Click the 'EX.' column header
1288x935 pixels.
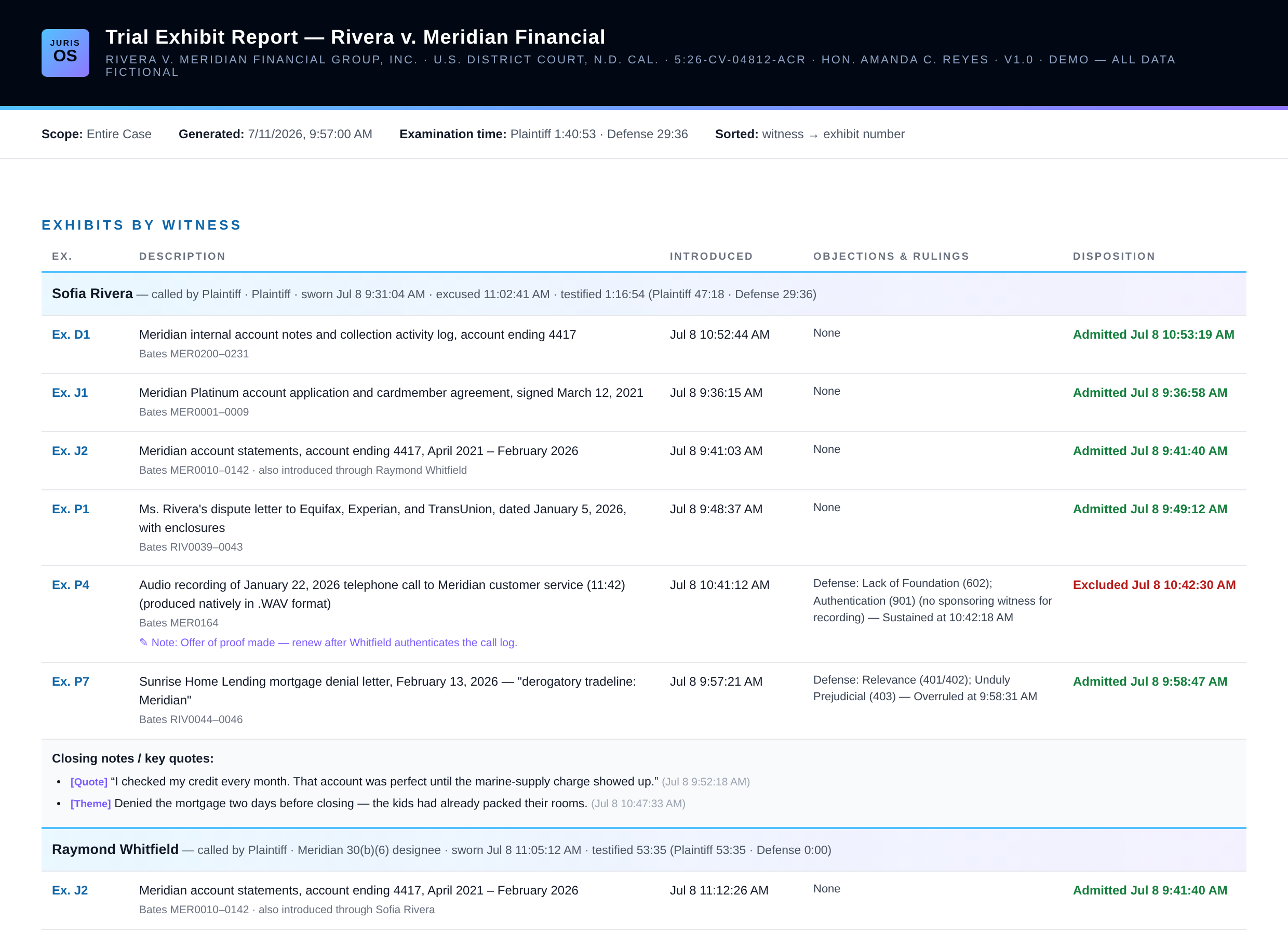[62, 256]
